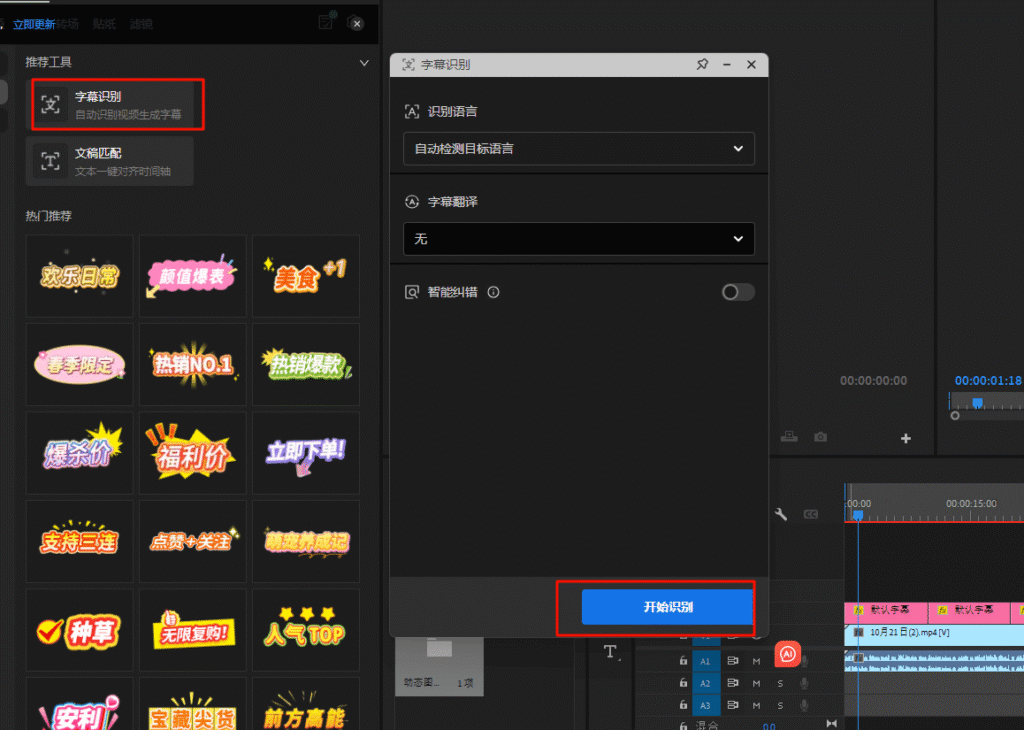Click the Type tool icon
The height and width of the screenshot is (730, 1024).
pyautogui.click(x=610, y=653)
